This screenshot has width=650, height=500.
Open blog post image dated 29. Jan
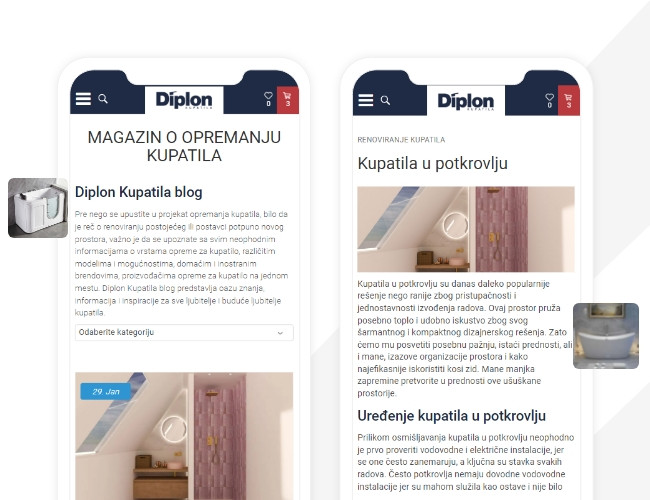pos(184,436)
